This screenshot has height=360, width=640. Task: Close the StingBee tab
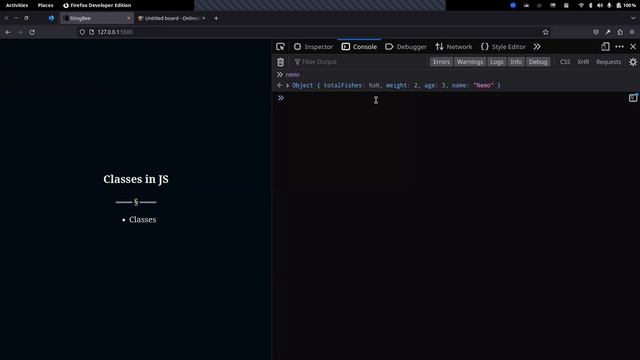point(129,18)
